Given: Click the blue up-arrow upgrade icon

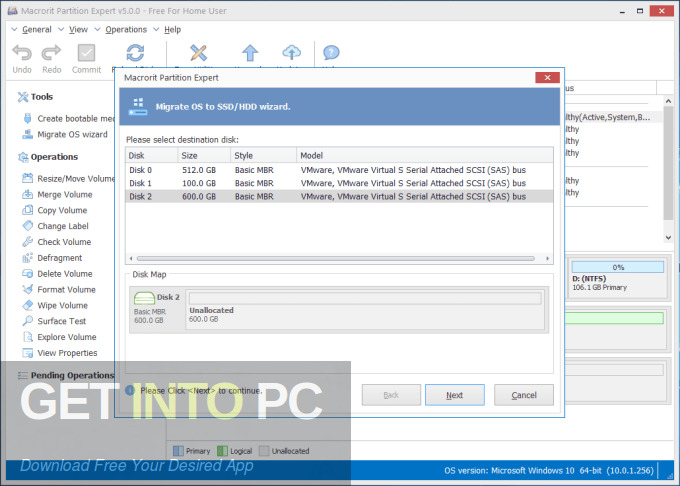Looking at the screenshot, I should click(250, 53).
